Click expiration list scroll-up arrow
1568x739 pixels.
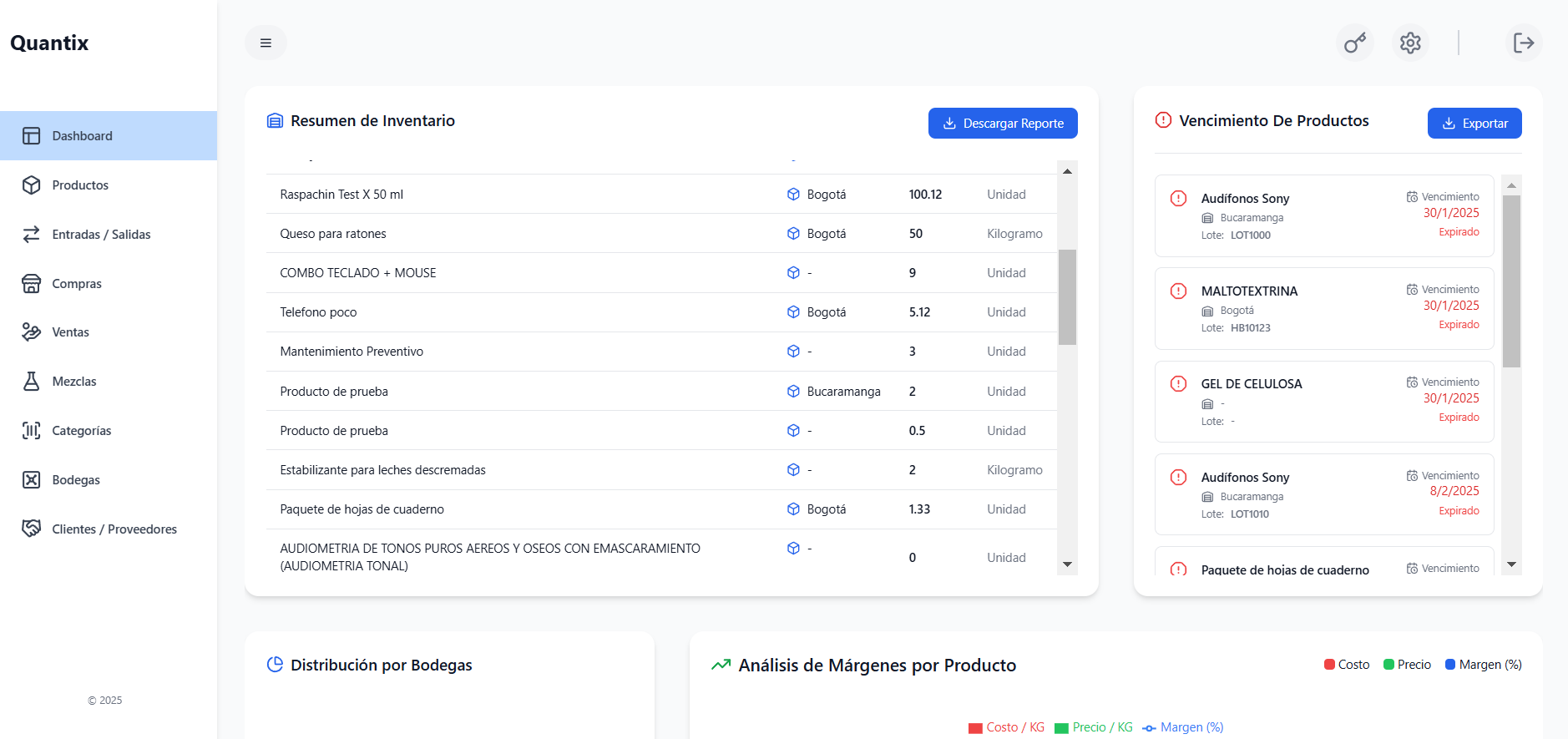pos(1511,185)
